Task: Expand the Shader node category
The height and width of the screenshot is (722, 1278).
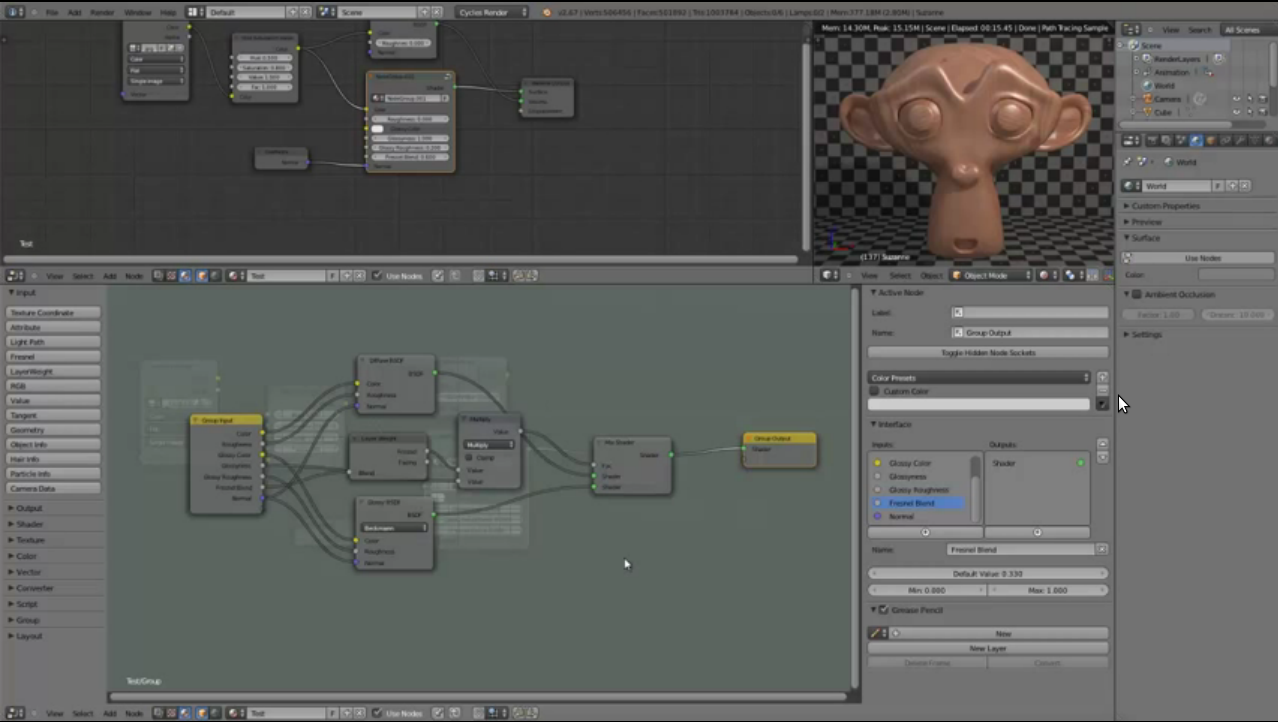Action: point(28,524)
